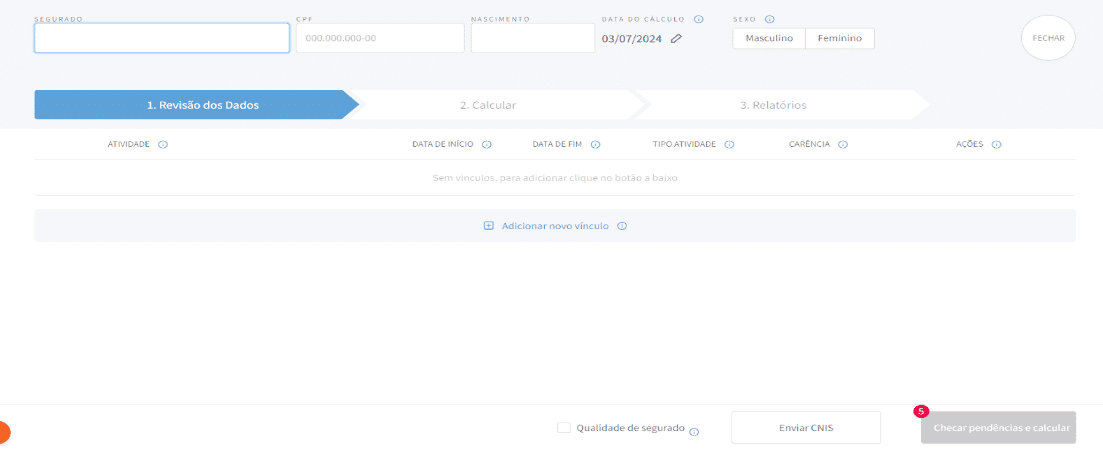
Task: Click info icon next to Data de Fim
Action: pos(595,144)
